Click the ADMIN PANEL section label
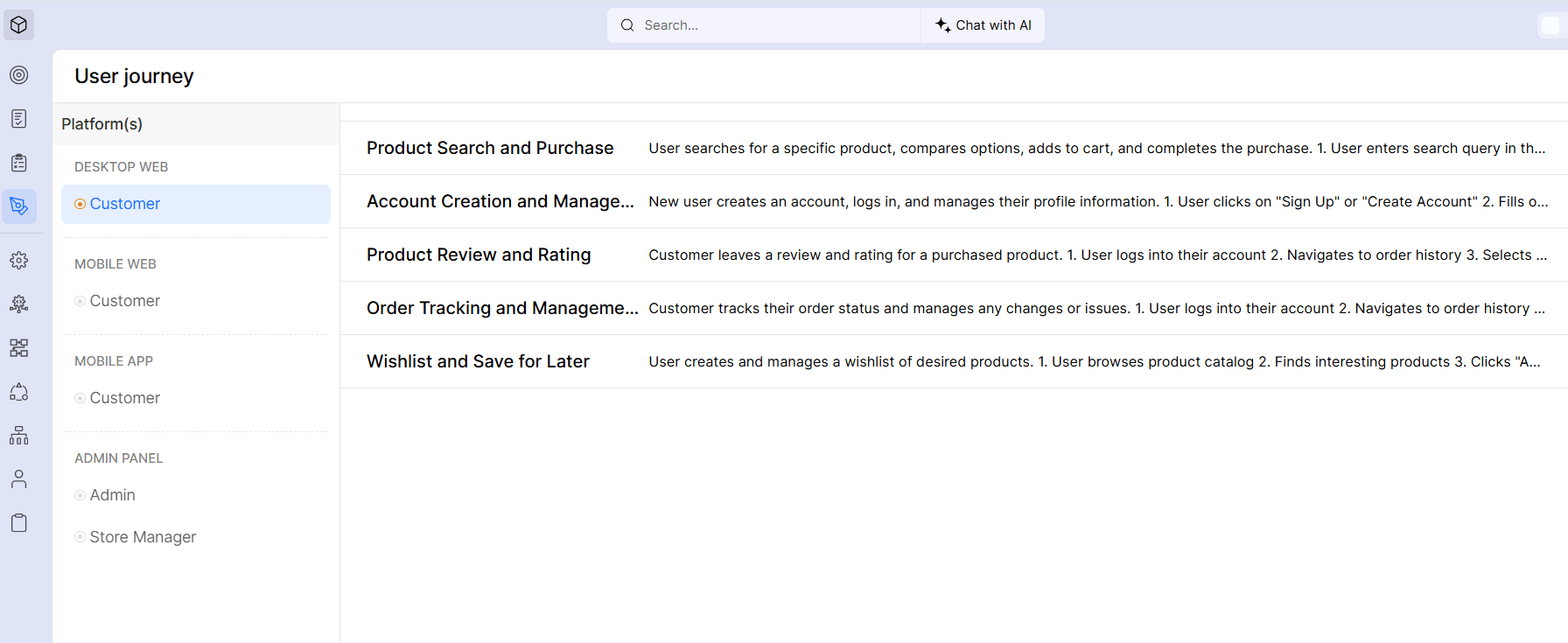This screenshot has height=643, width=1568. [119, 458]
